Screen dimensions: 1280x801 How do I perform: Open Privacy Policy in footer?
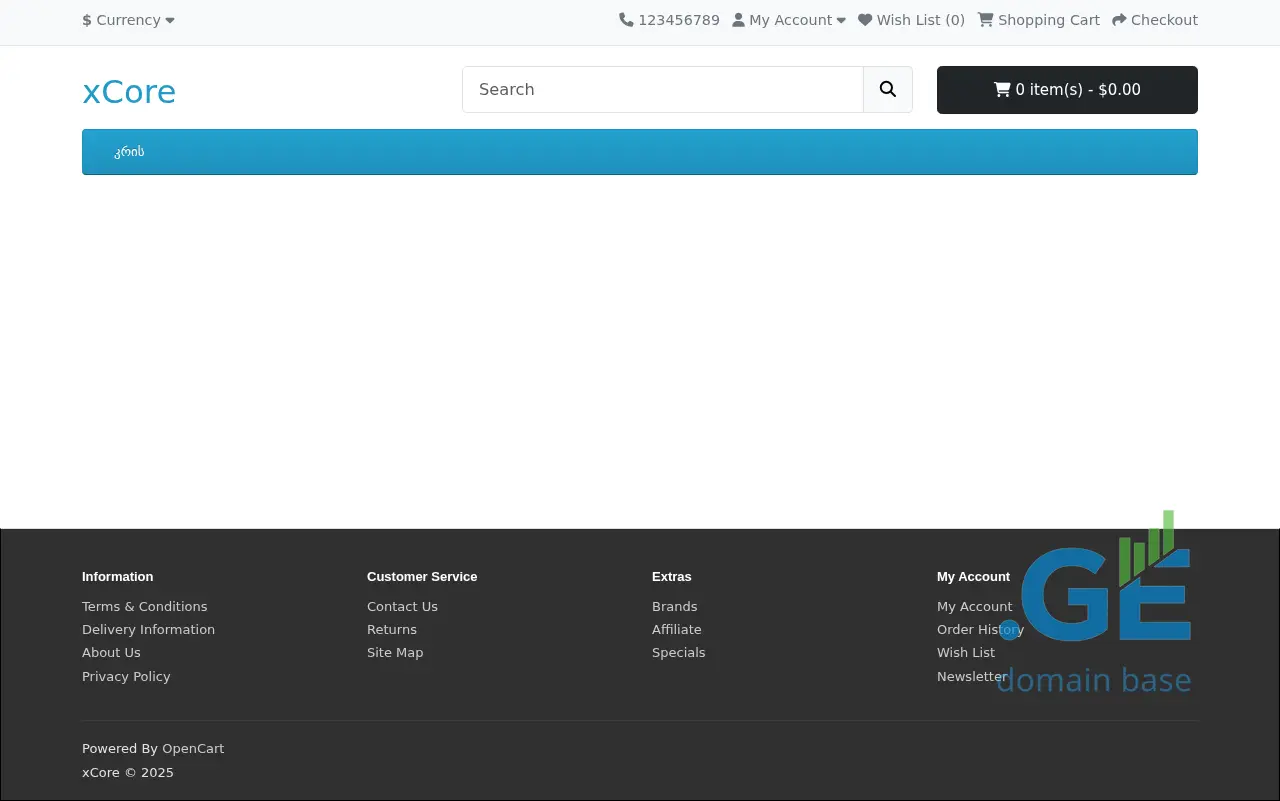126,677
